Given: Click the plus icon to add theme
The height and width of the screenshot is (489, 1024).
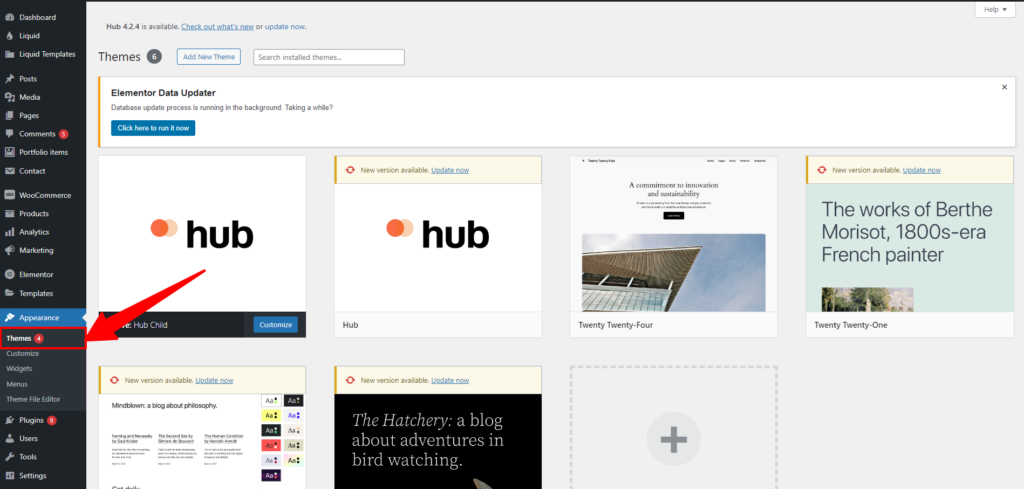Looking at the screenshot, I should pos(673,439).
